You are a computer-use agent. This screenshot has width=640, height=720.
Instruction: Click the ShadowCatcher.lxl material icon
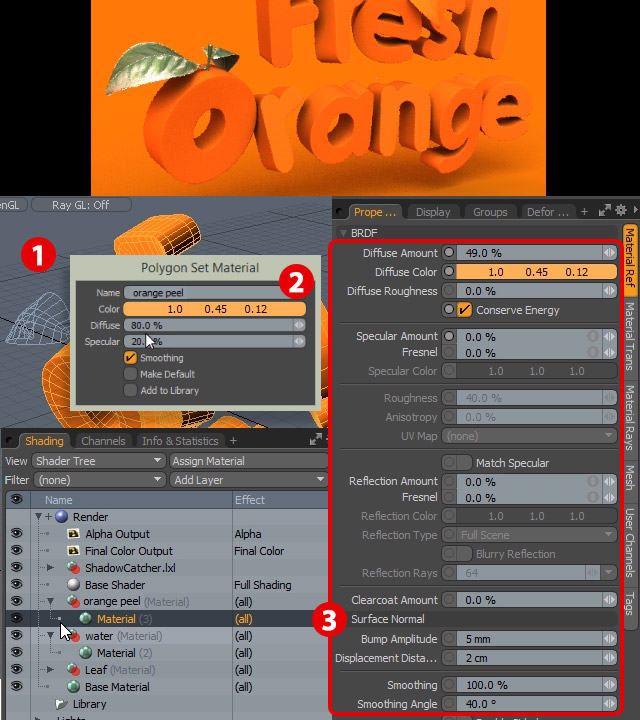point(73,568)
